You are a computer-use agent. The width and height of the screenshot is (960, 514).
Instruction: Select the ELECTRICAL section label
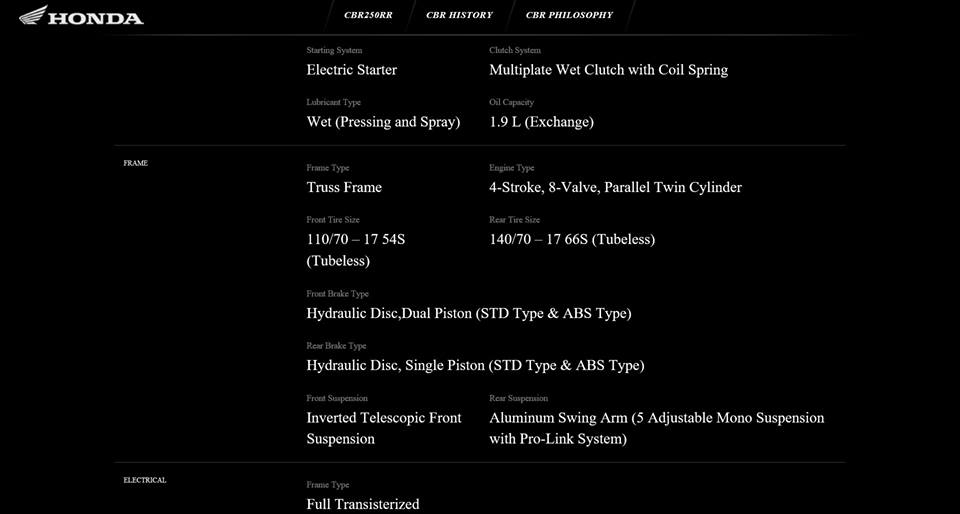144,480
